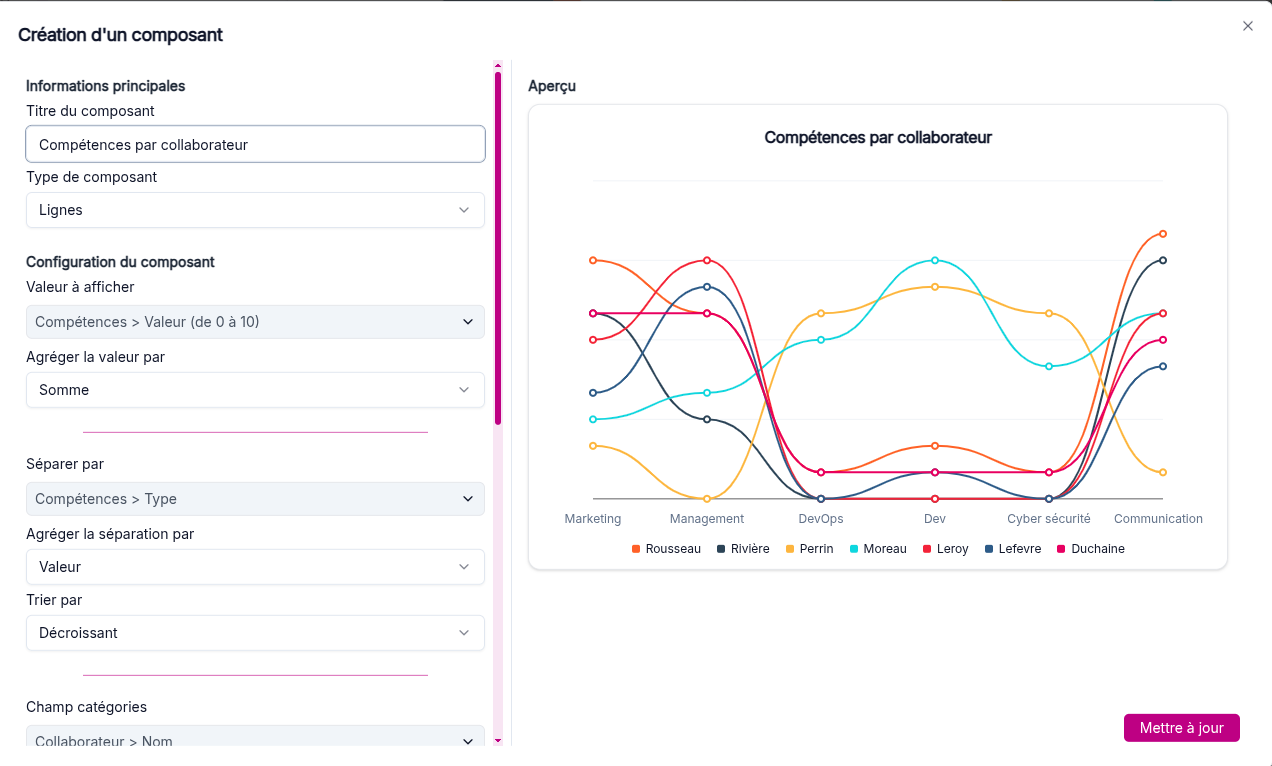
Task: Open the "Agréger la valeur par" dropdown showing Somme
Action: [254, 390]
